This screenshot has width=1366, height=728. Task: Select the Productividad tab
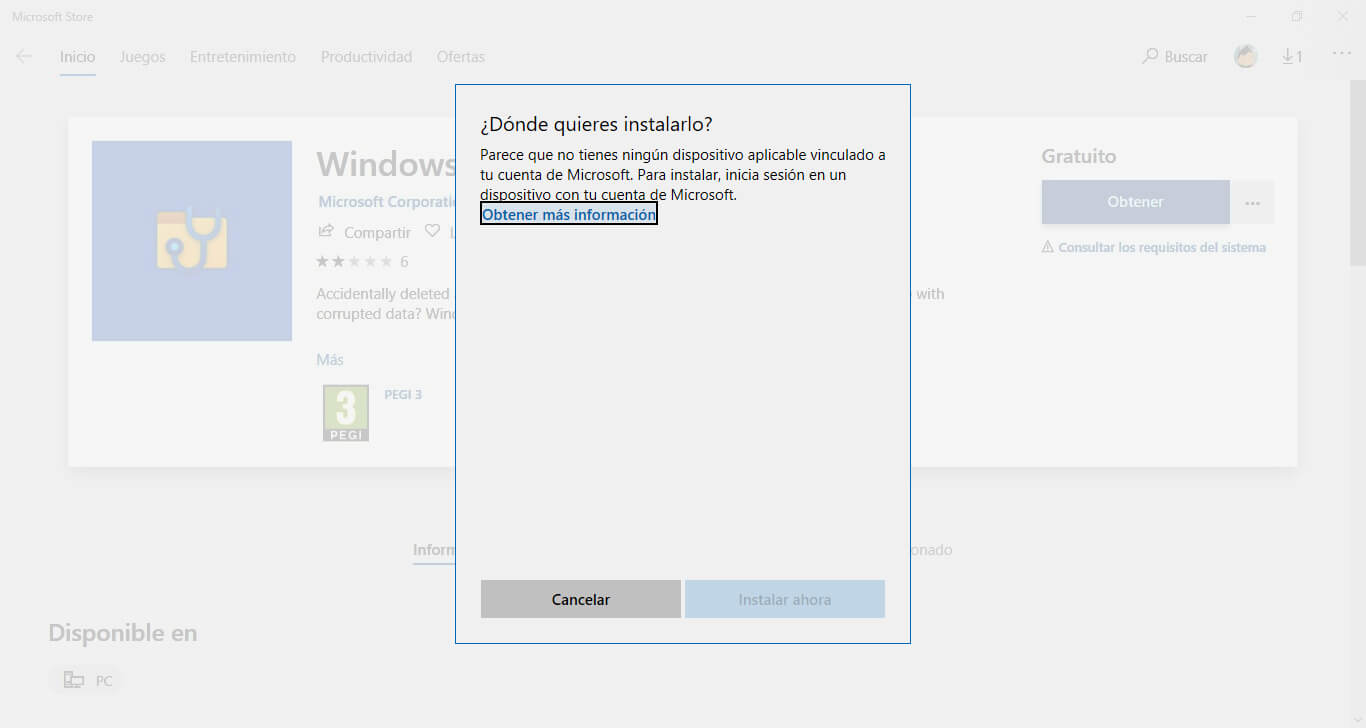[x=366, y=57]
